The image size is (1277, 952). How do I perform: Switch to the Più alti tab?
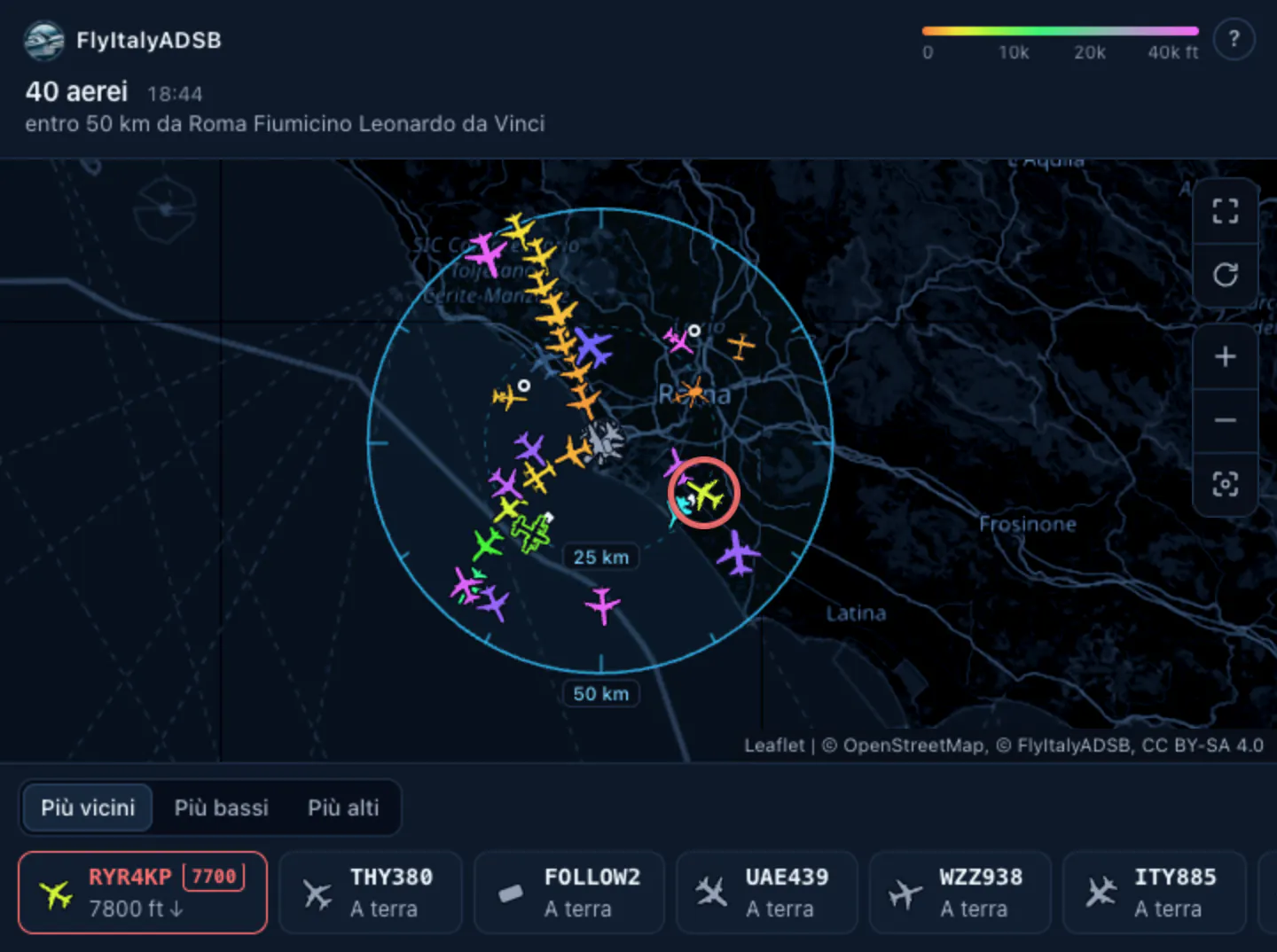click(x=343, y=808)
